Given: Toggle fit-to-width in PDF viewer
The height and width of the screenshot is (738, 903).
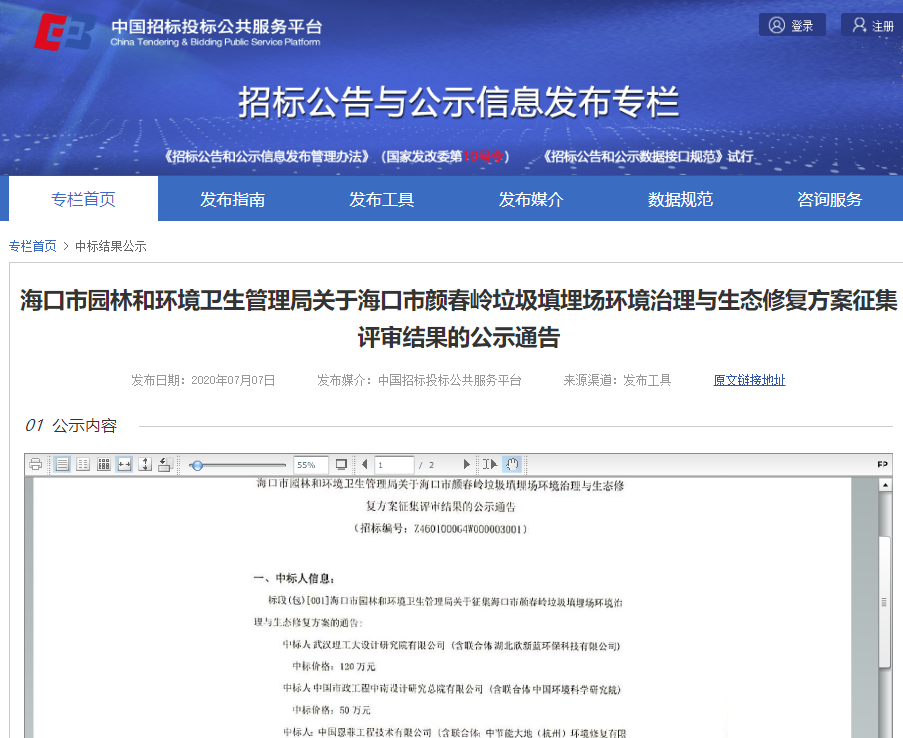Looking at the screenshot, I should pyautogui.click(x=124, y=464).
